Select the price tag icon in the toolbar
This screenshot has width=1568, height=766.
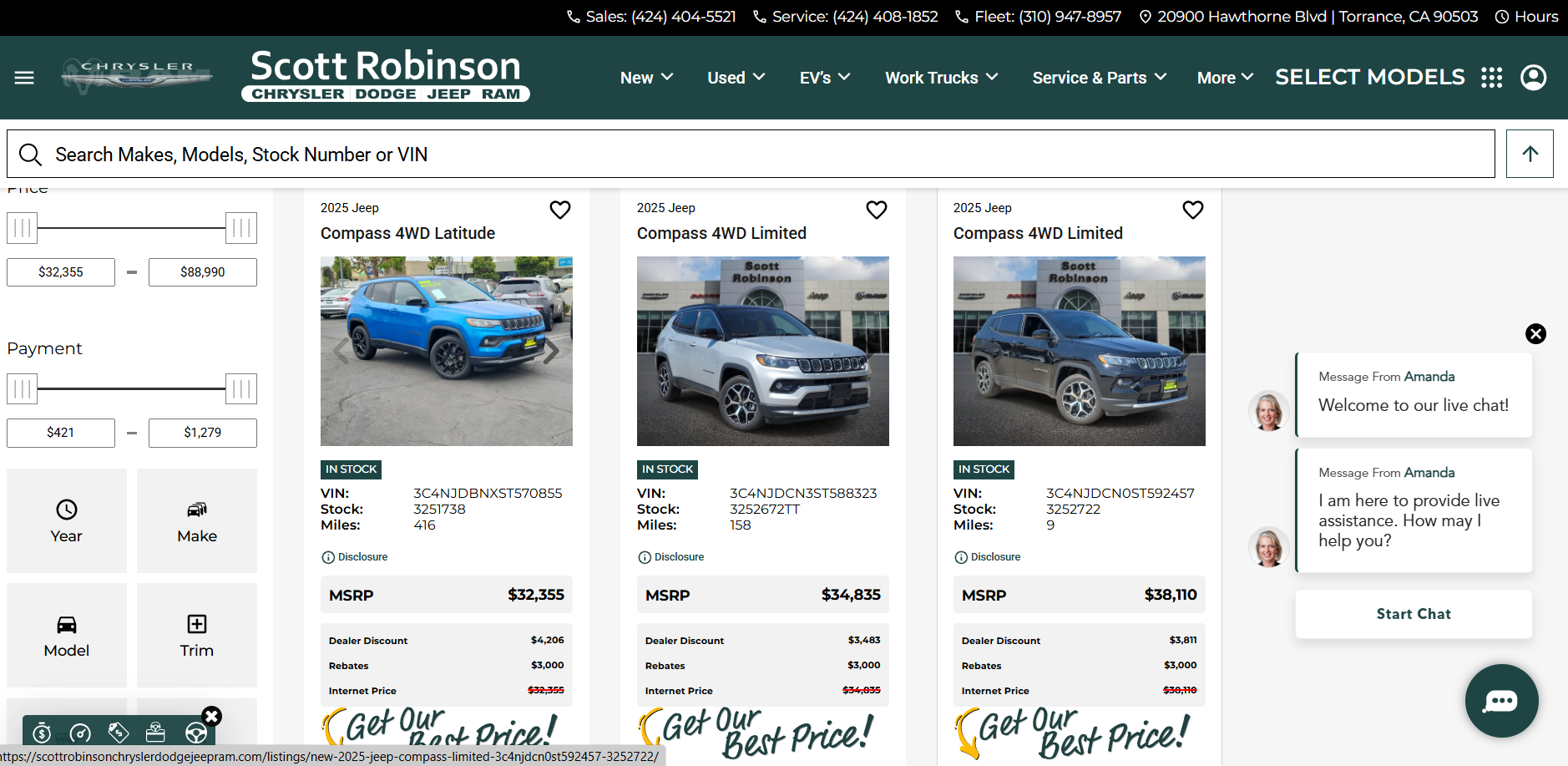pyautogui.click(x=119, y=733)
